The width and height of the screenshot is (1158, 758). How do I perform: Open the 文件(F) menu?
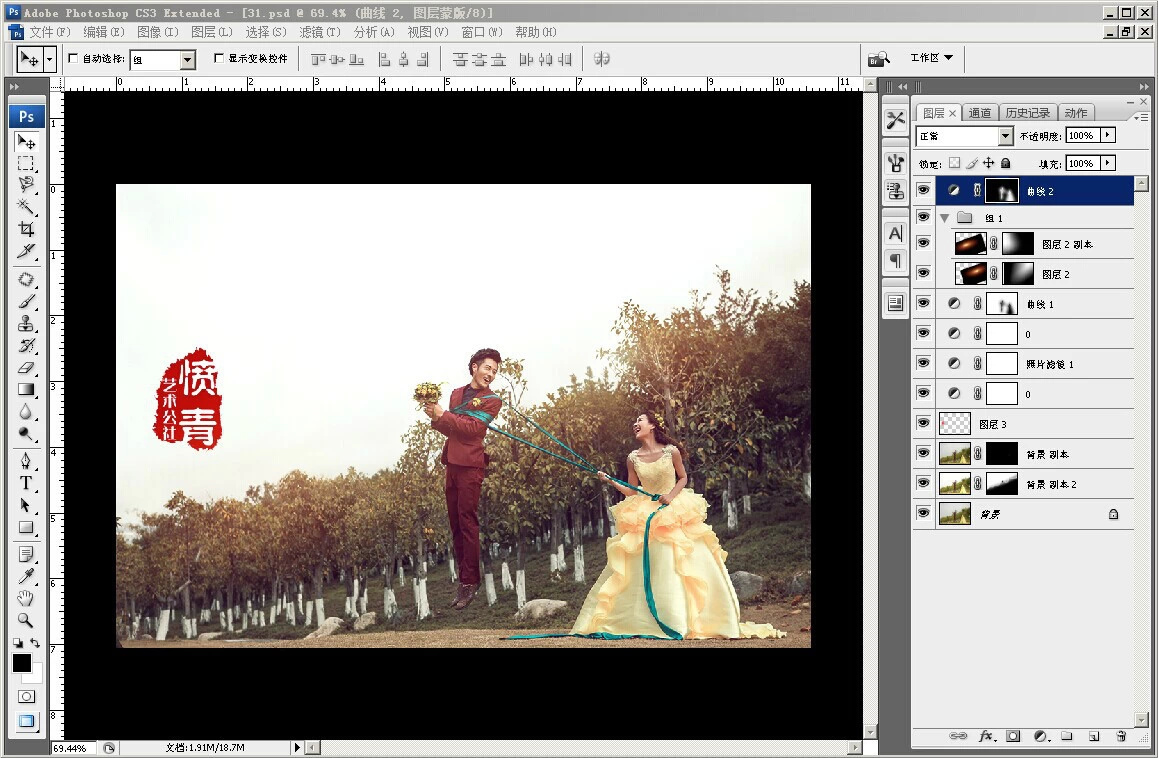pyautogui.click(x=49, y=32)
